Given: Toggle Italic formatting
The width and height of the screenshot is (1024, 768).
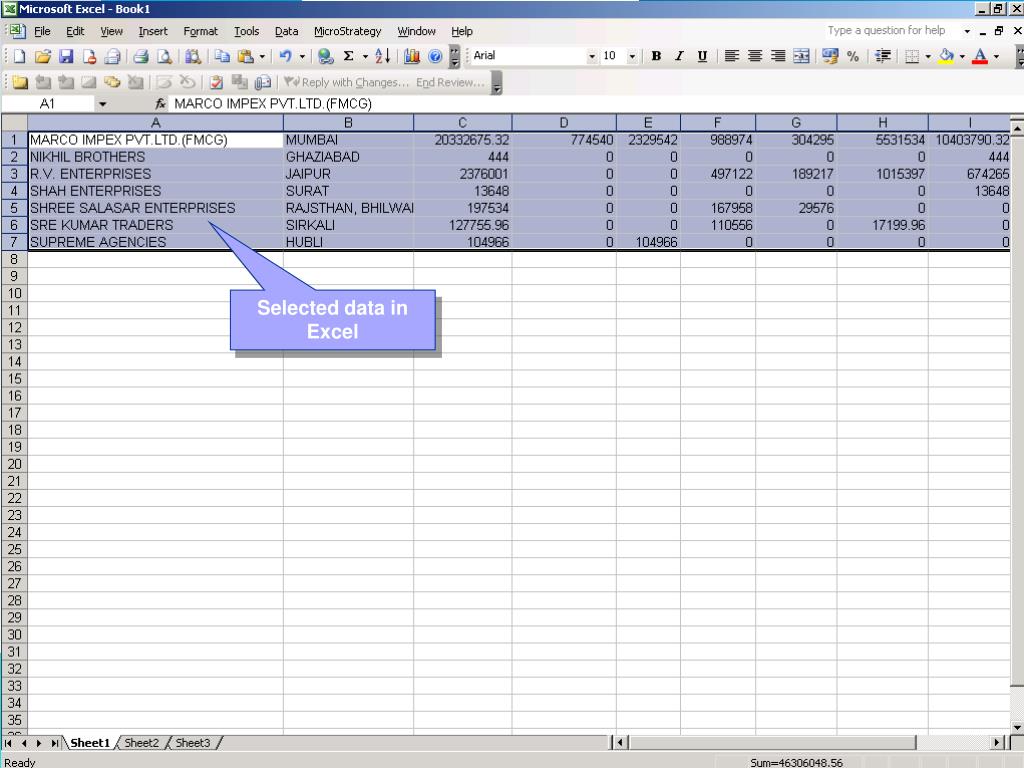Looking at the screenshot, I should [x=679, y=56].
